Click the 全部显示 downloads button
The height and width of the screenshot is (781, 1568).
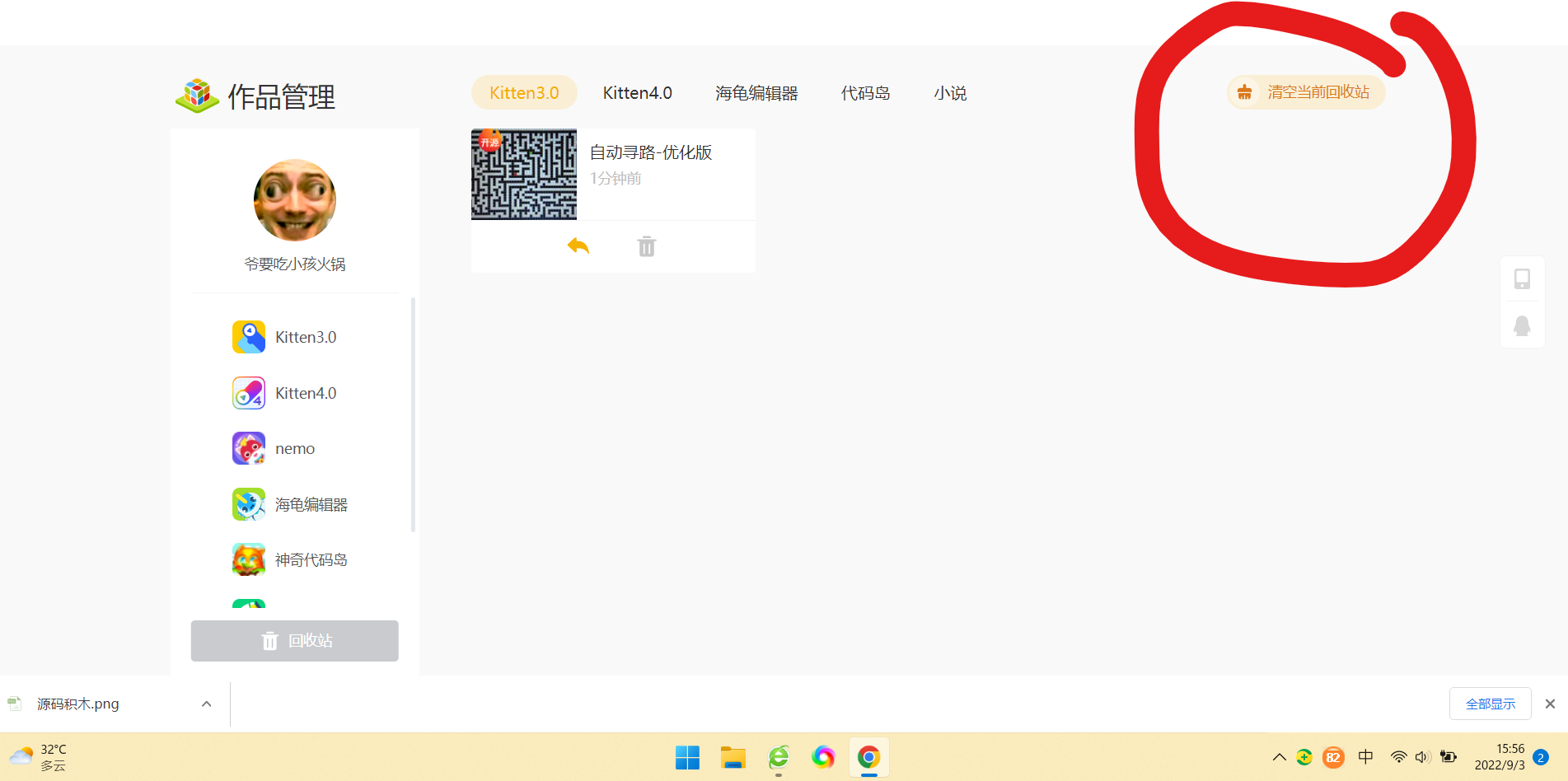tap(1491, 704)
